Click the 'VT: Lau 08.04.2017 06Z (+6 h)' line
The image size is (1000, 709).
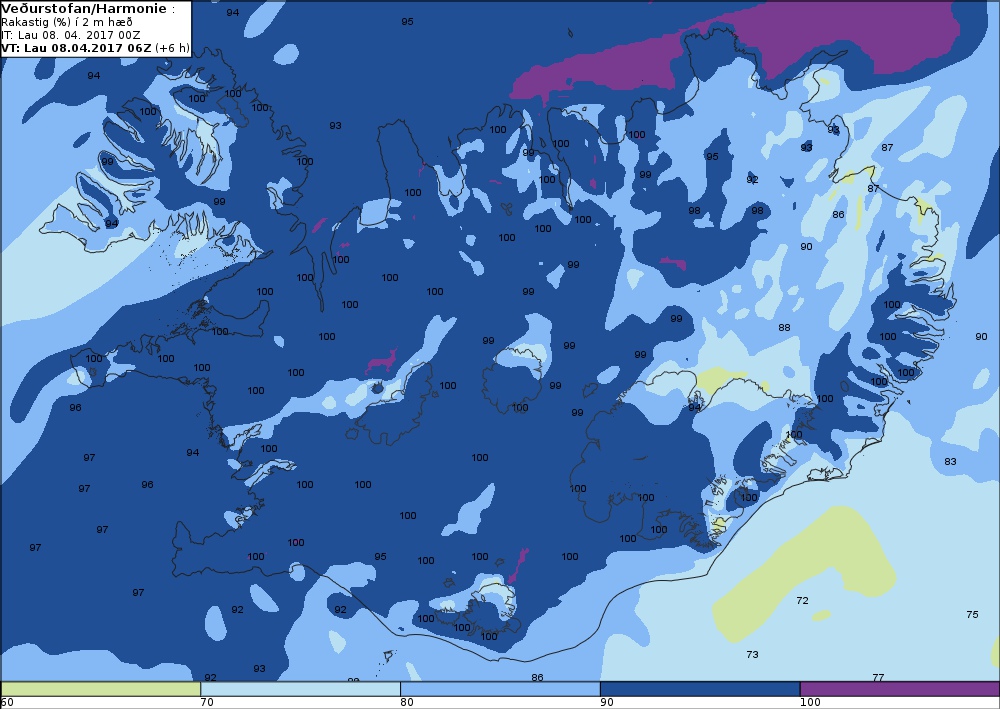pos(96,48)
